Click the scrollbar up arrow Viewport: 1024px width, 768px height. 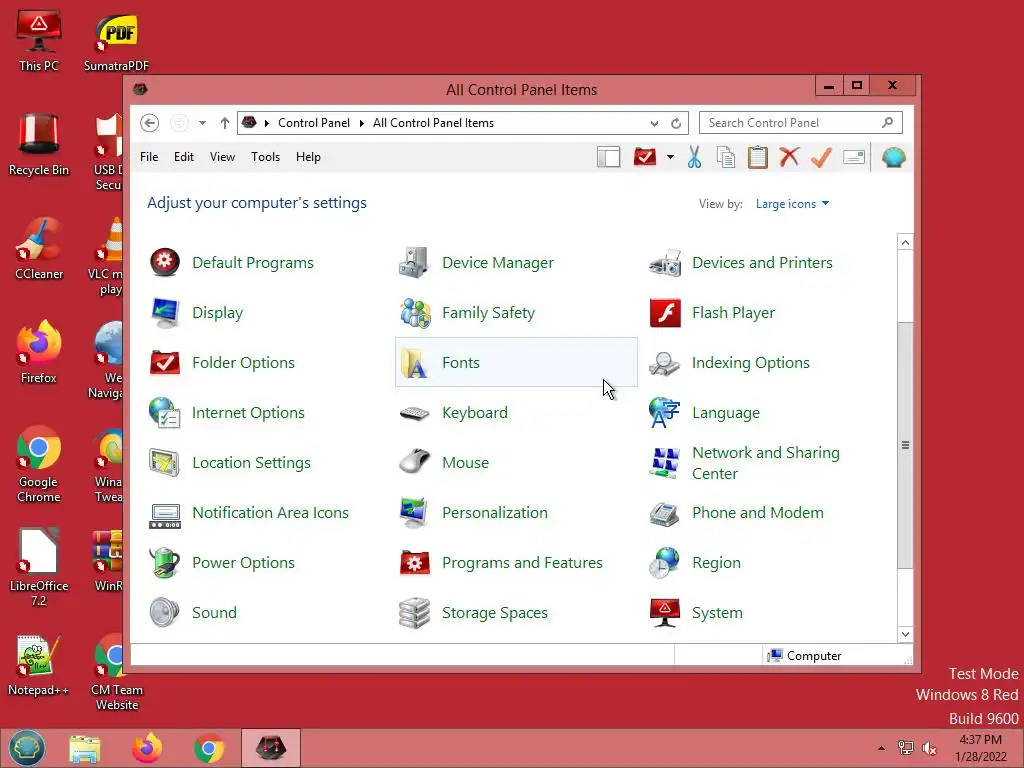click(905, 242)
